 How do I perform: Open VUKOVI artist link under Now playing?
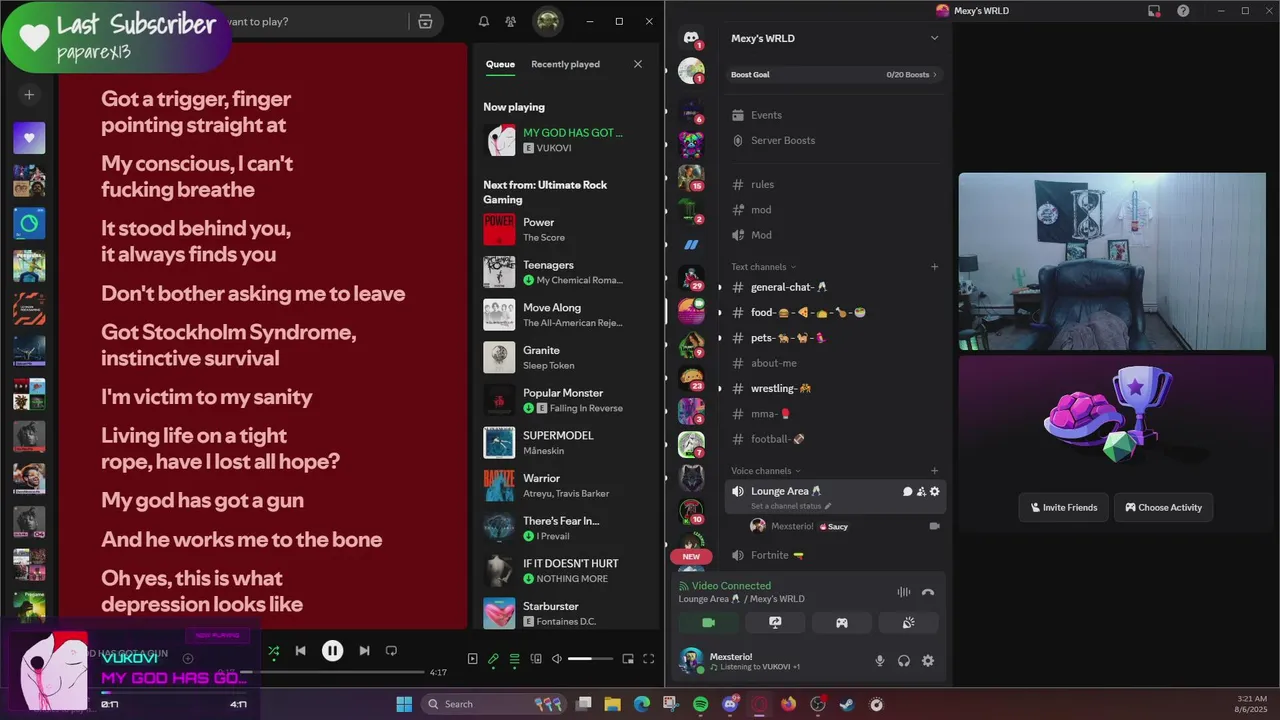pos(554,148)
